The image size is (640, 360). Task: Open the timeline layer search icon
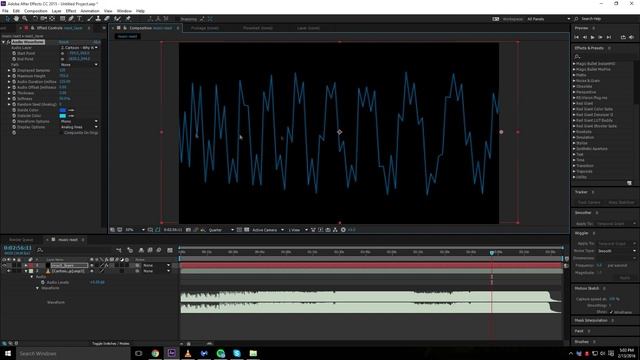[x=40, y=250]
